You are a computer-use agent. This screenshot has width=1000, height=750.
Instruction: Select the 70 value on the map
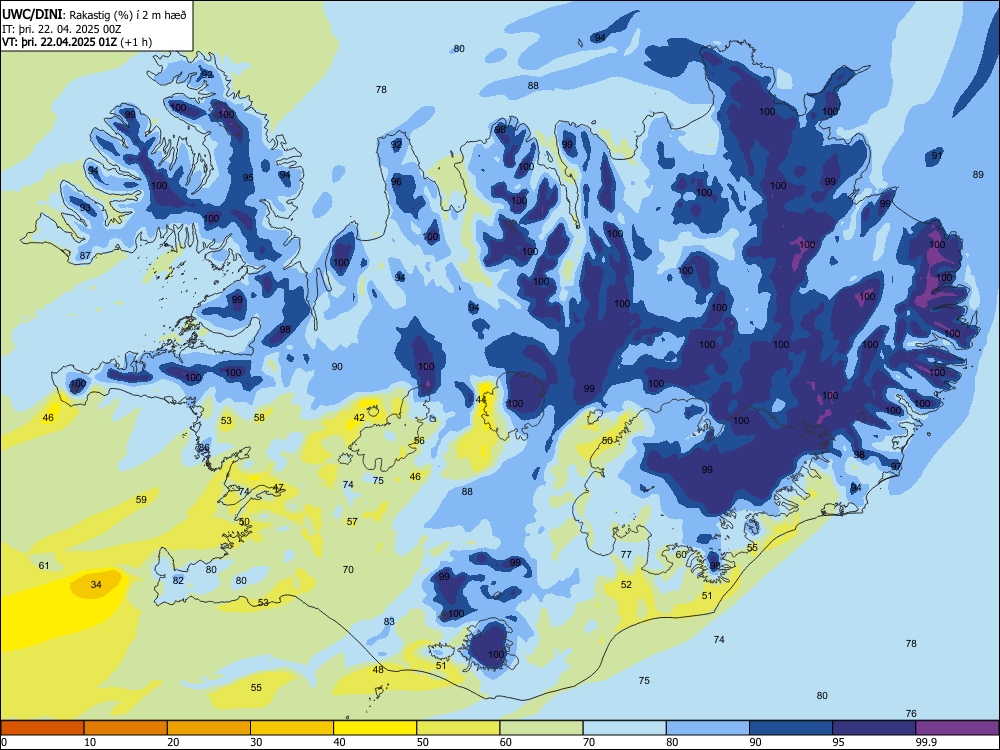click(348, 570)
